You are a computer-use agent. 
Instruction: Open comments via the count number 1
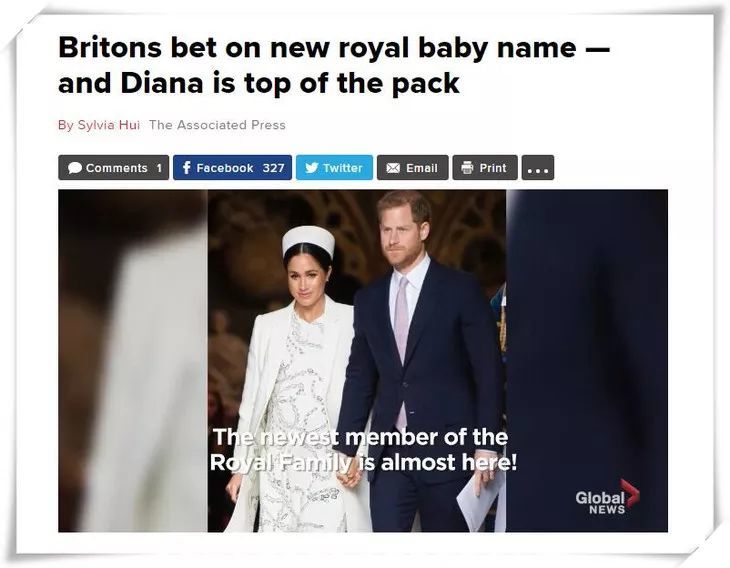(159, 168)
